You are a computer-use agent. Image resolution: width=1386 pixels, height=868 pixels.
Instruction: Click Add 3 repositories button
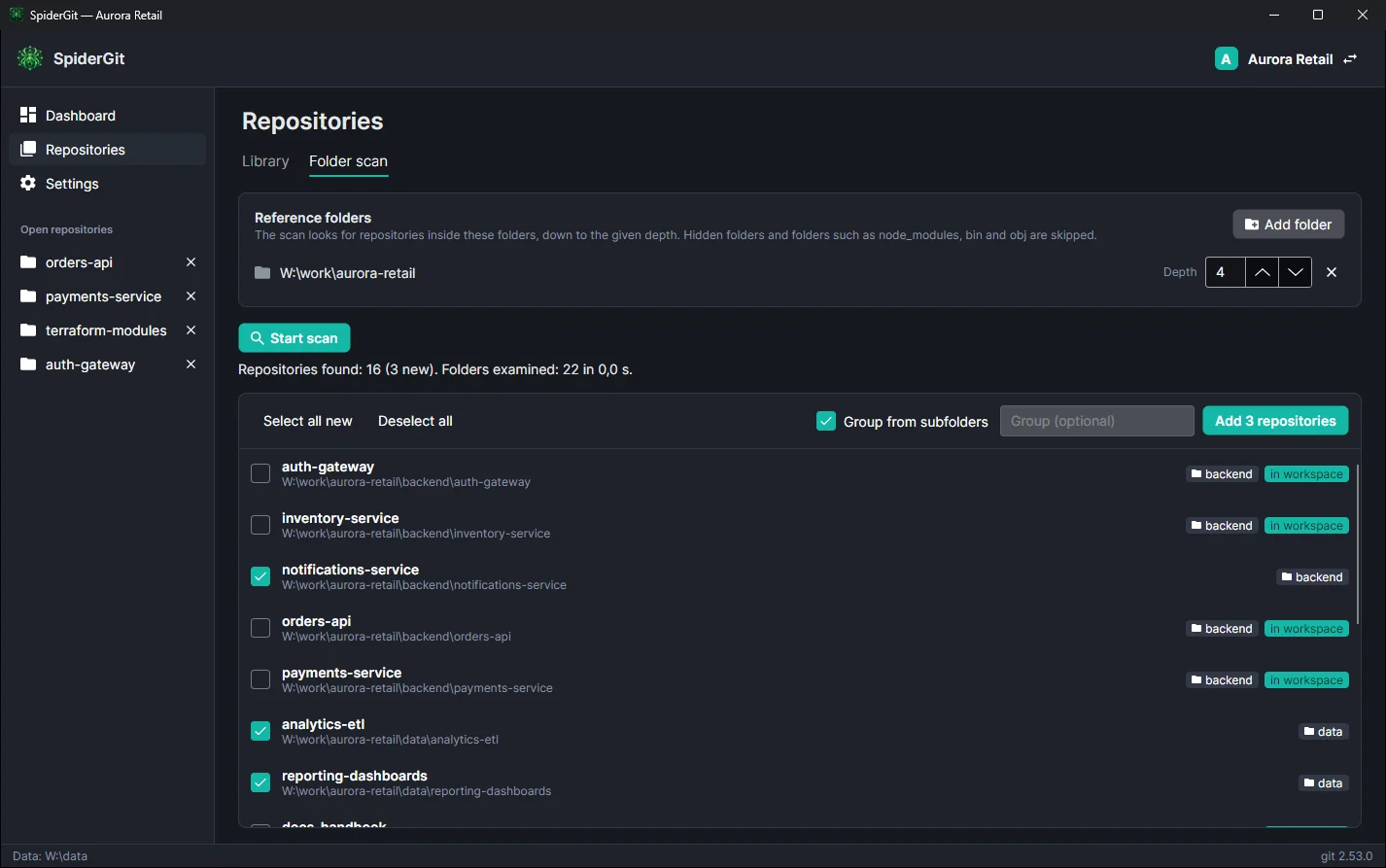1275,421
